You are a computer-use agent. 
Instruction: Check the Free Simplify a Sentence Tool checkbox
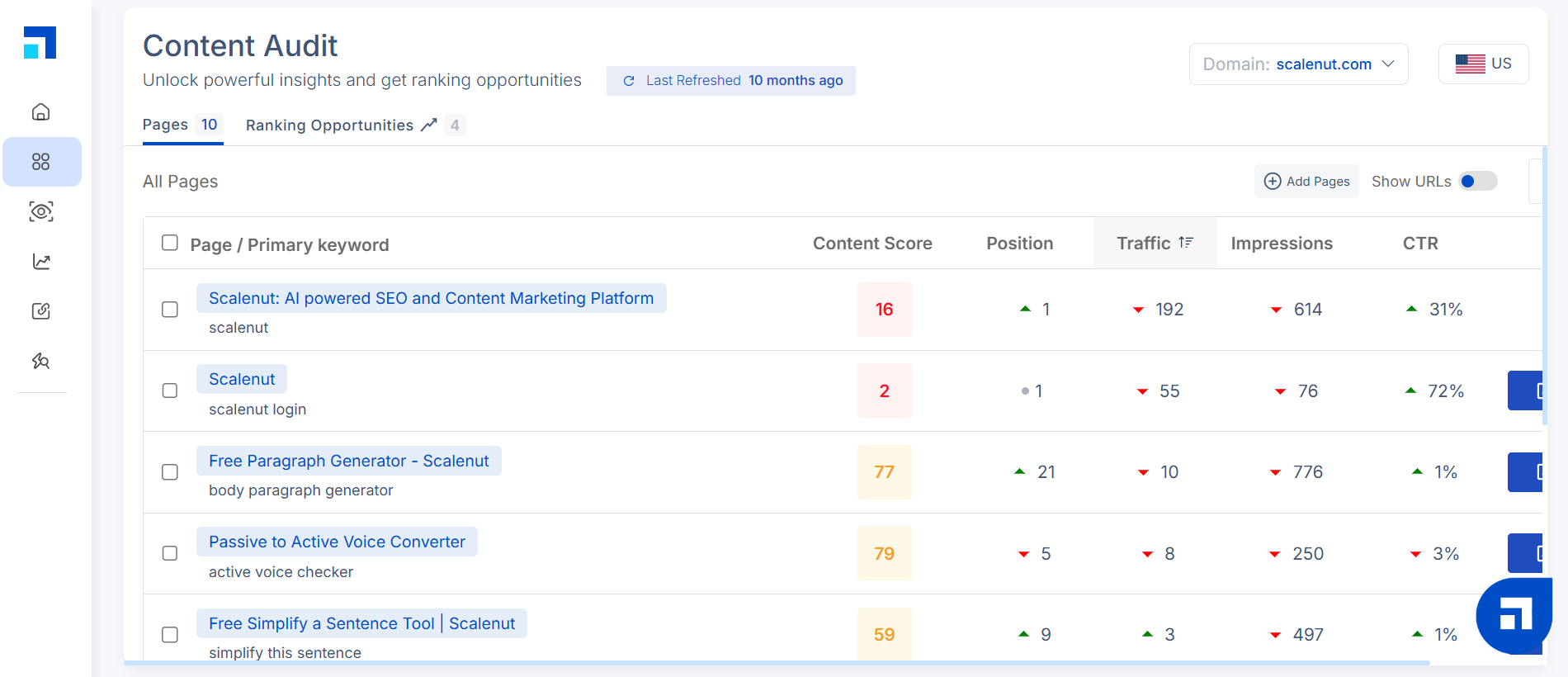170,635
